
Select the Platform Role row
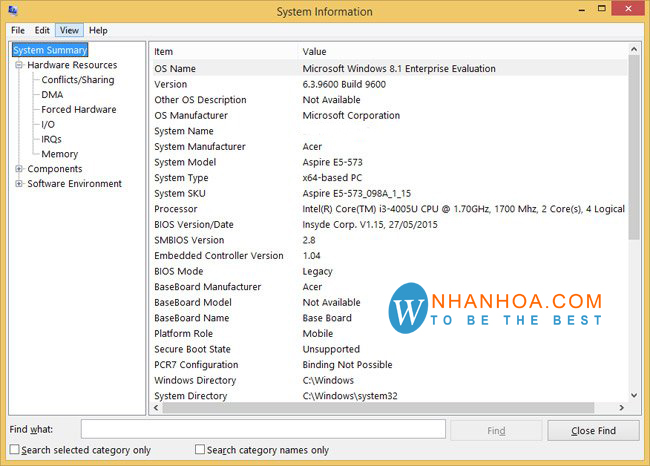pos(390,334)
